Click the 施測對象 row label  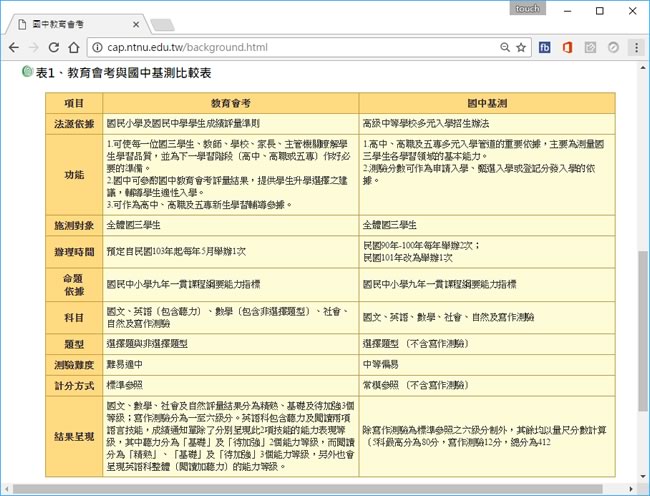pyautogui.click(x=74, y=225)
